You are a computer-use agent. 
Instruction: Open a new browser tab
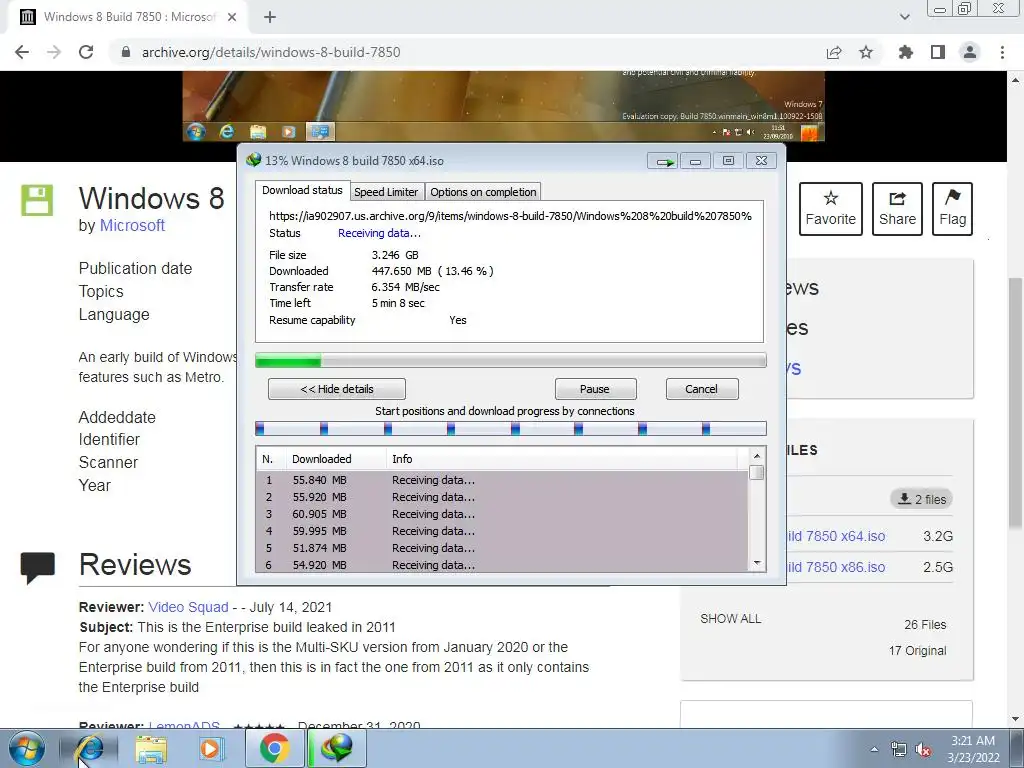[x=270, y=17]
